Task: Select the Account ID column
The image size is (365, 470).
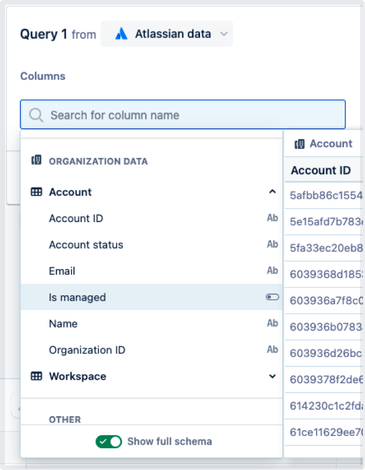Action: (x=152, y=218)
